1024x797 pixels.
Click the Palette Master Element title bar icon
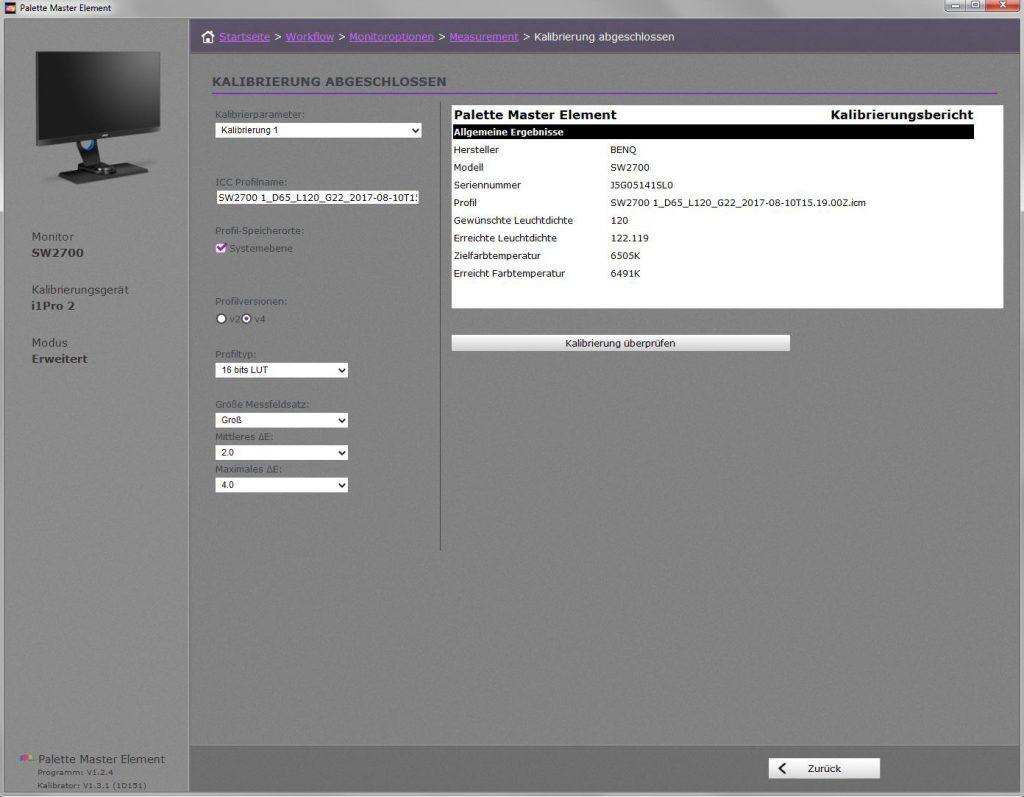10,7
